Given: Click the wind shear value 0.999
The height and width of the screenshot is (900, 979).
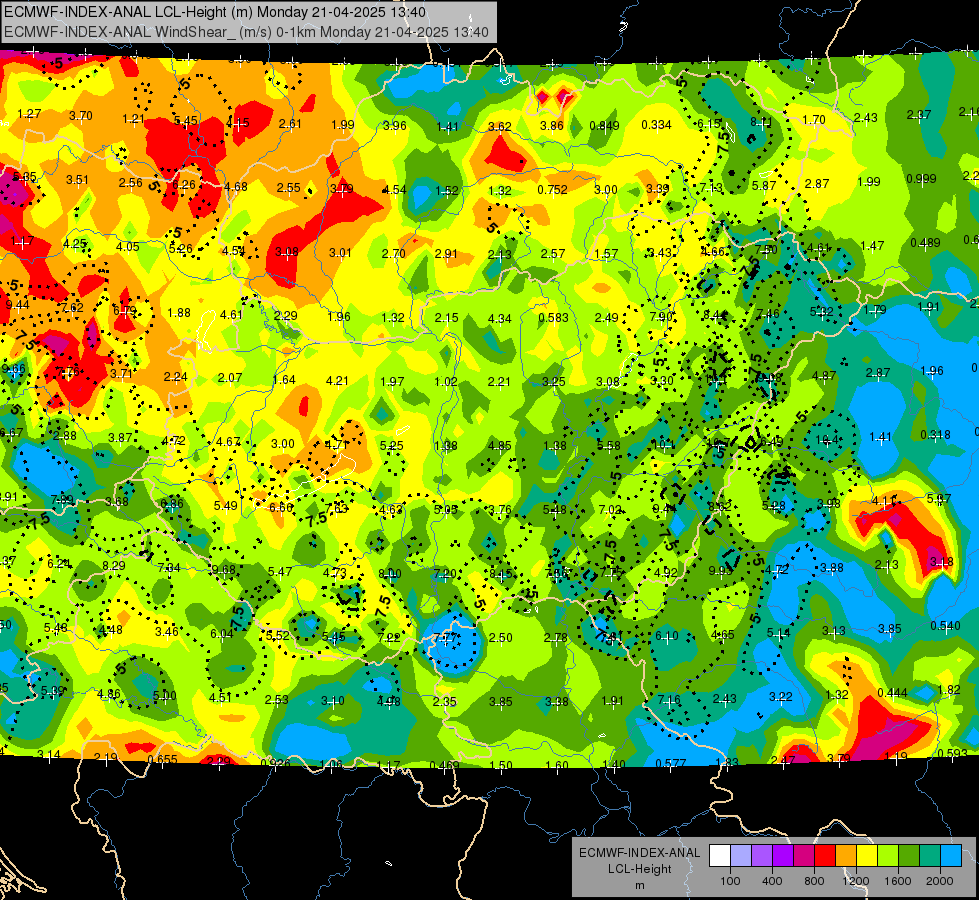Looking at the screenshot, I should 921,179.
